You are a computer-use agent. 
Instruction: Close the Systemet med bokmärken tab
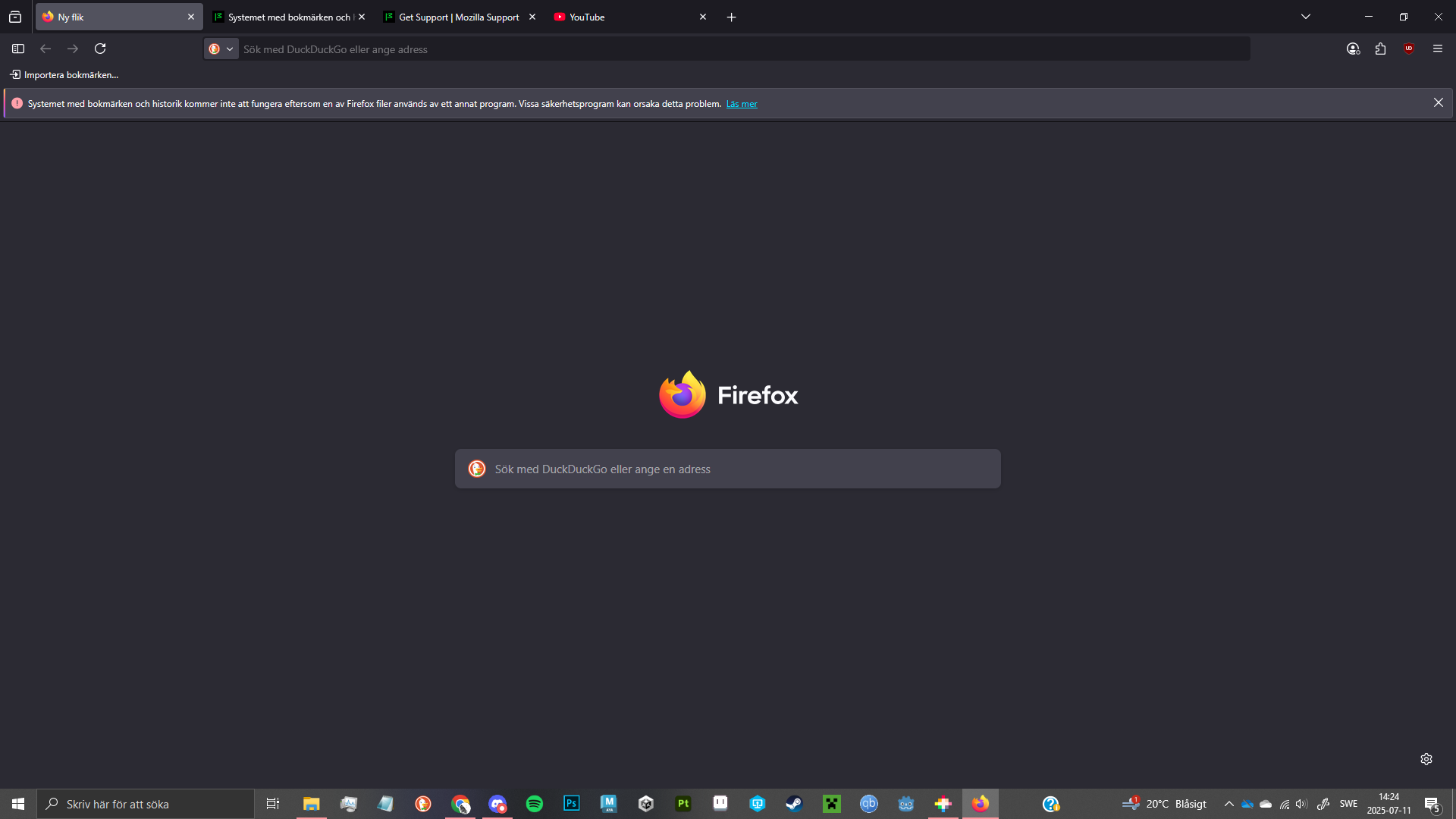[x=362, y=17]
